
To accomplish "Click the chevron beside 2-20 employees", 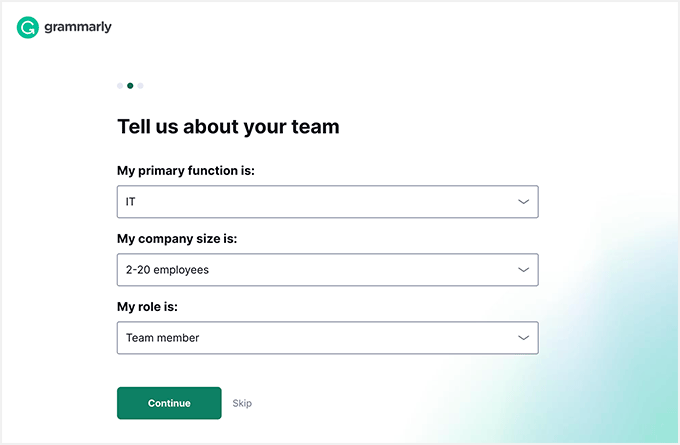I will pyautogui.click(x=523, y=270).
